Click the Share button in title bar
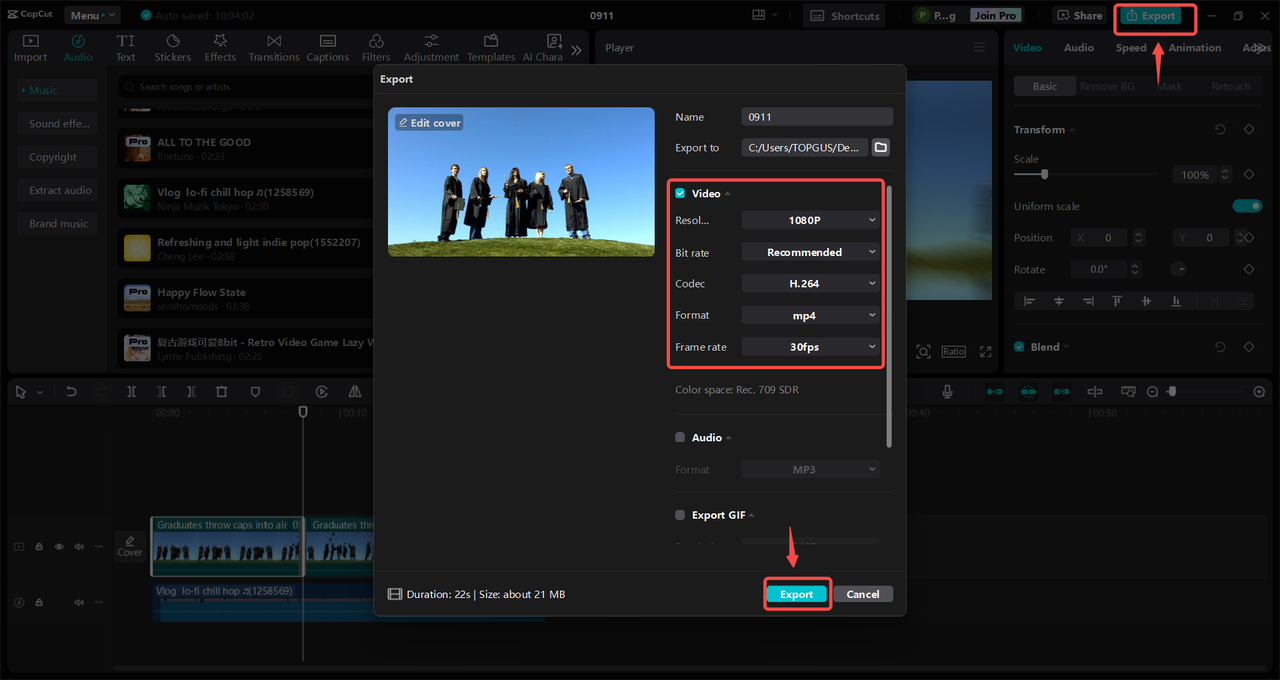1280x680 pixels. (1079, 15)
